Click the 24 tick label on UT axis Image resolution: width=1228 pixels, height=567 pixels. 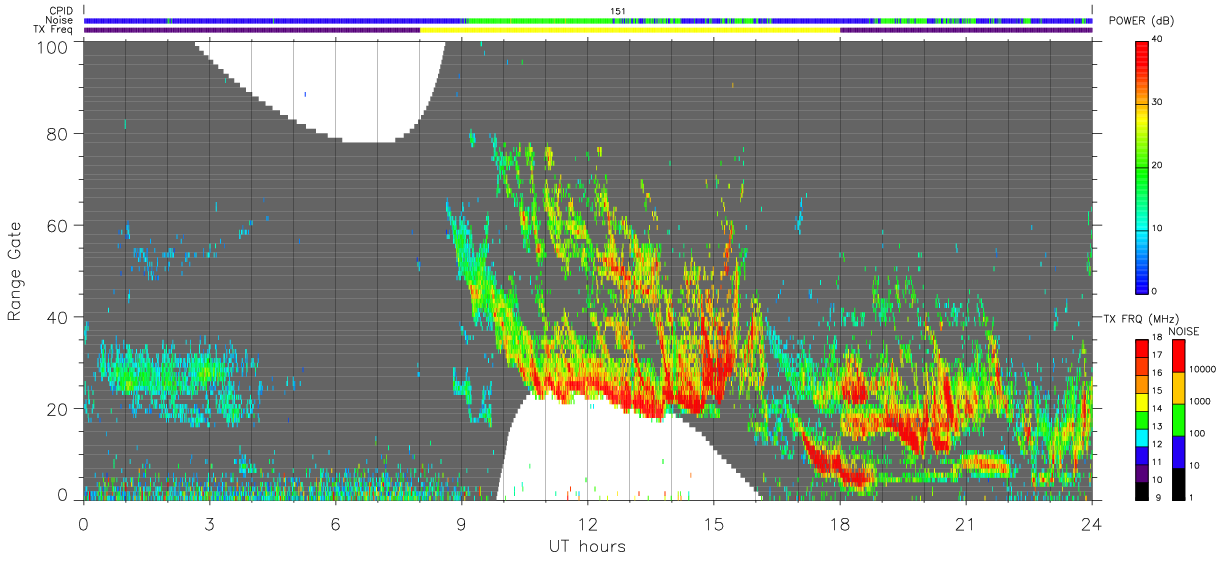point(1091,523)
